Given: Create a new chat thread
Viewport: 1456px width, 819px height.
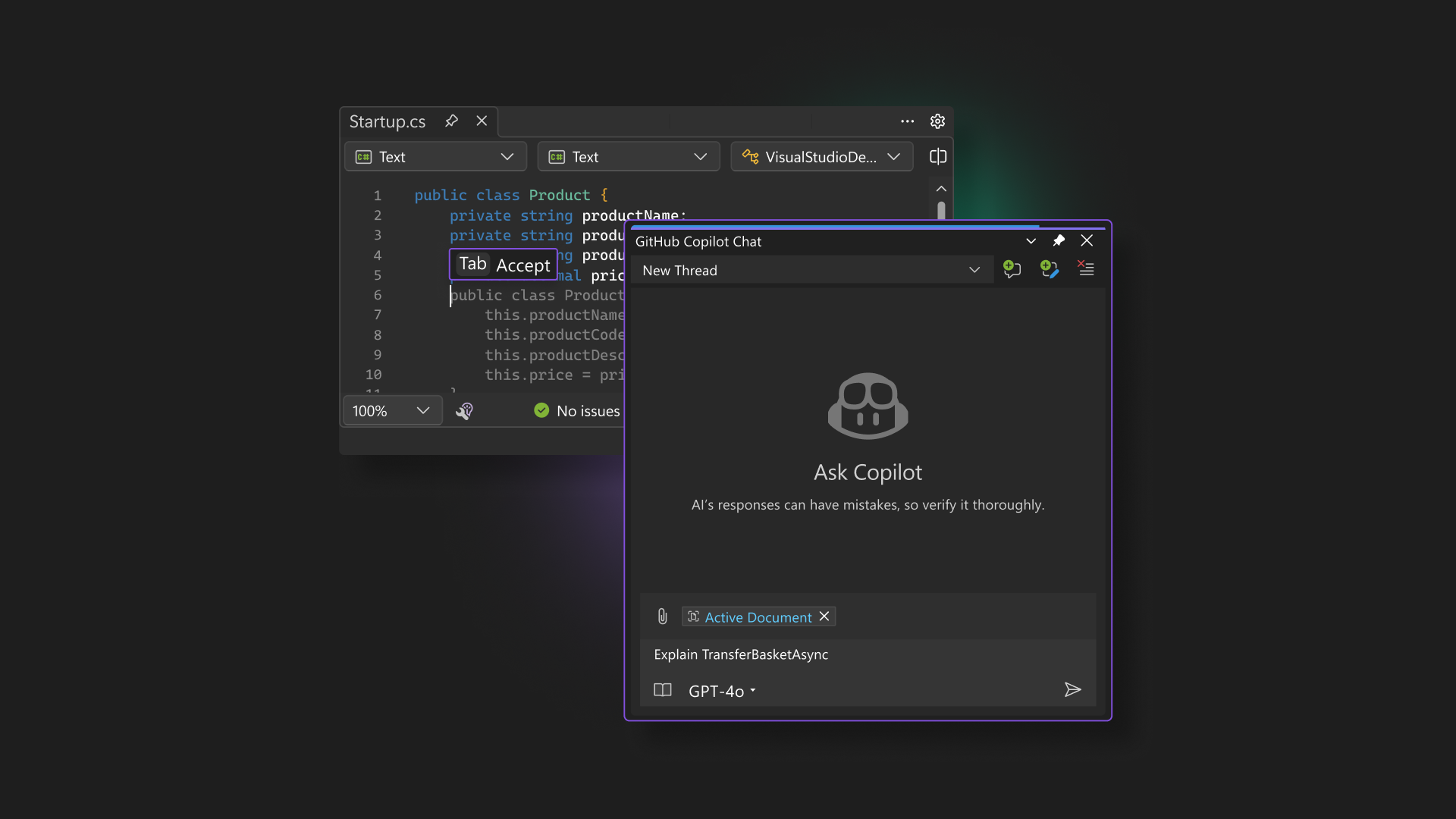Looking at the screenshot, I should coord(1012,269).
